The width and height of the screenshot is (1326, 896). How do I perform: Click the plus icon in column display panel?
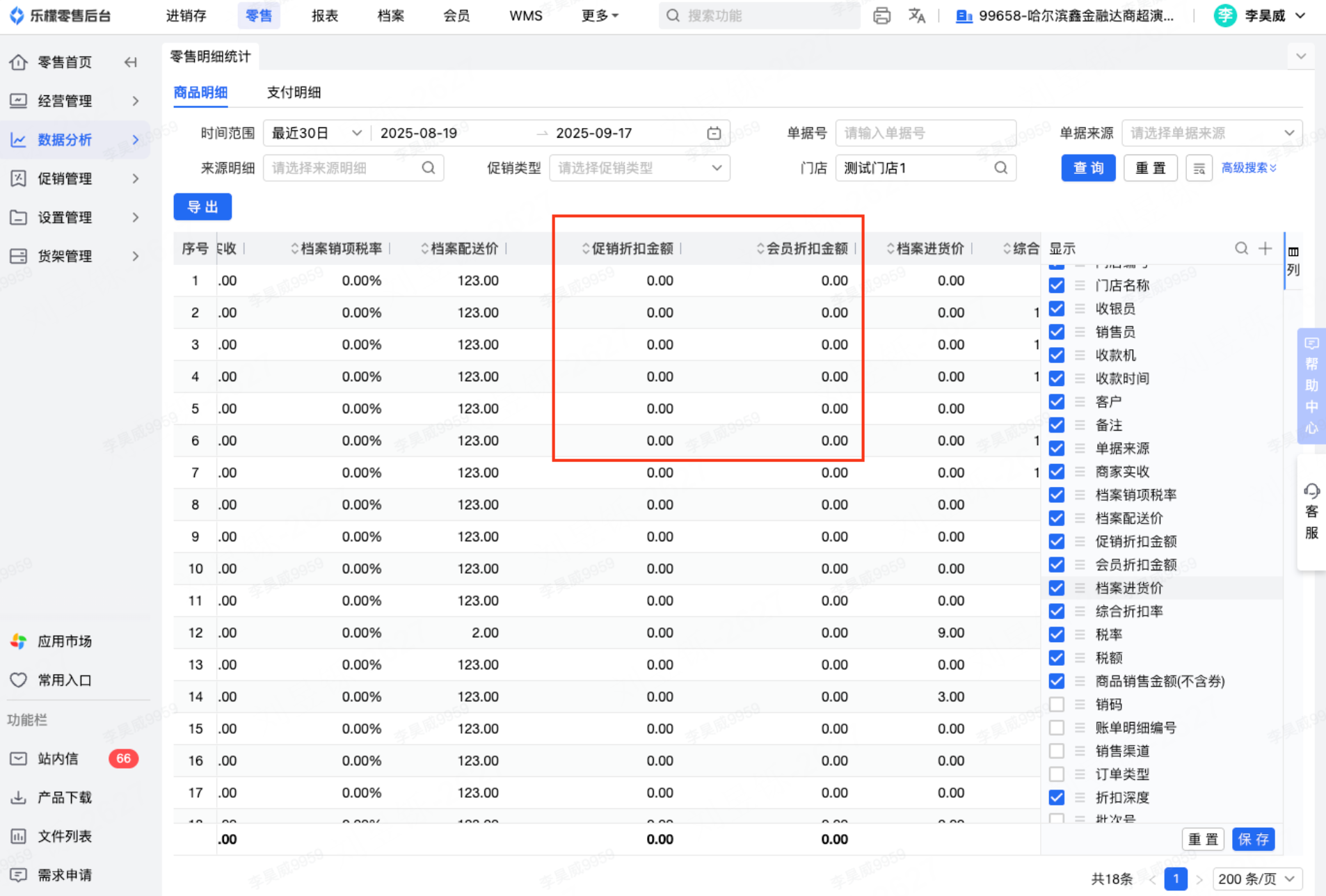click(1265, 248)
